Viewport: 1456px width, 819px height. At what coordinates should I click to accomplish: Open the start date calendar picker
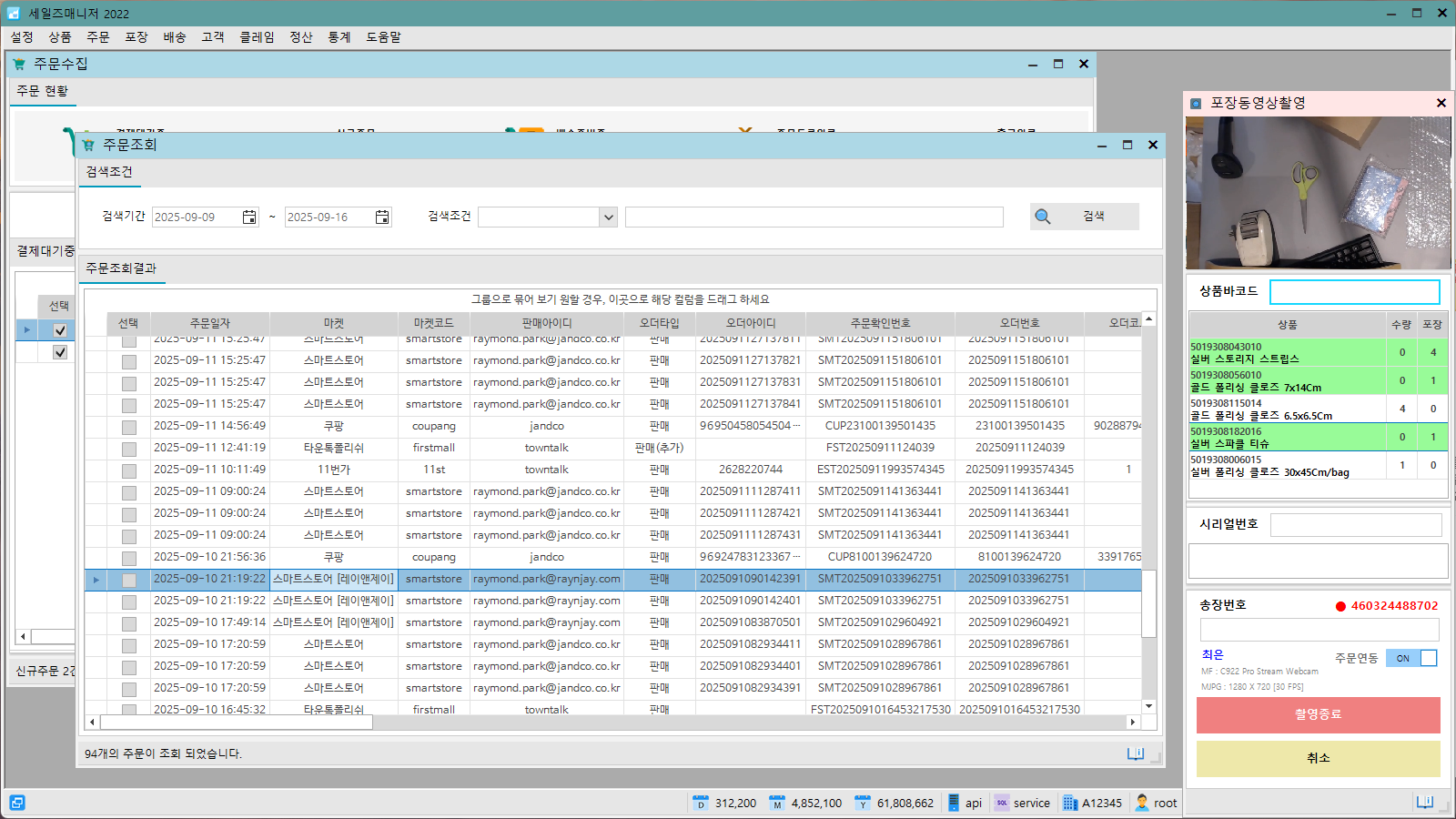[249, 217]
